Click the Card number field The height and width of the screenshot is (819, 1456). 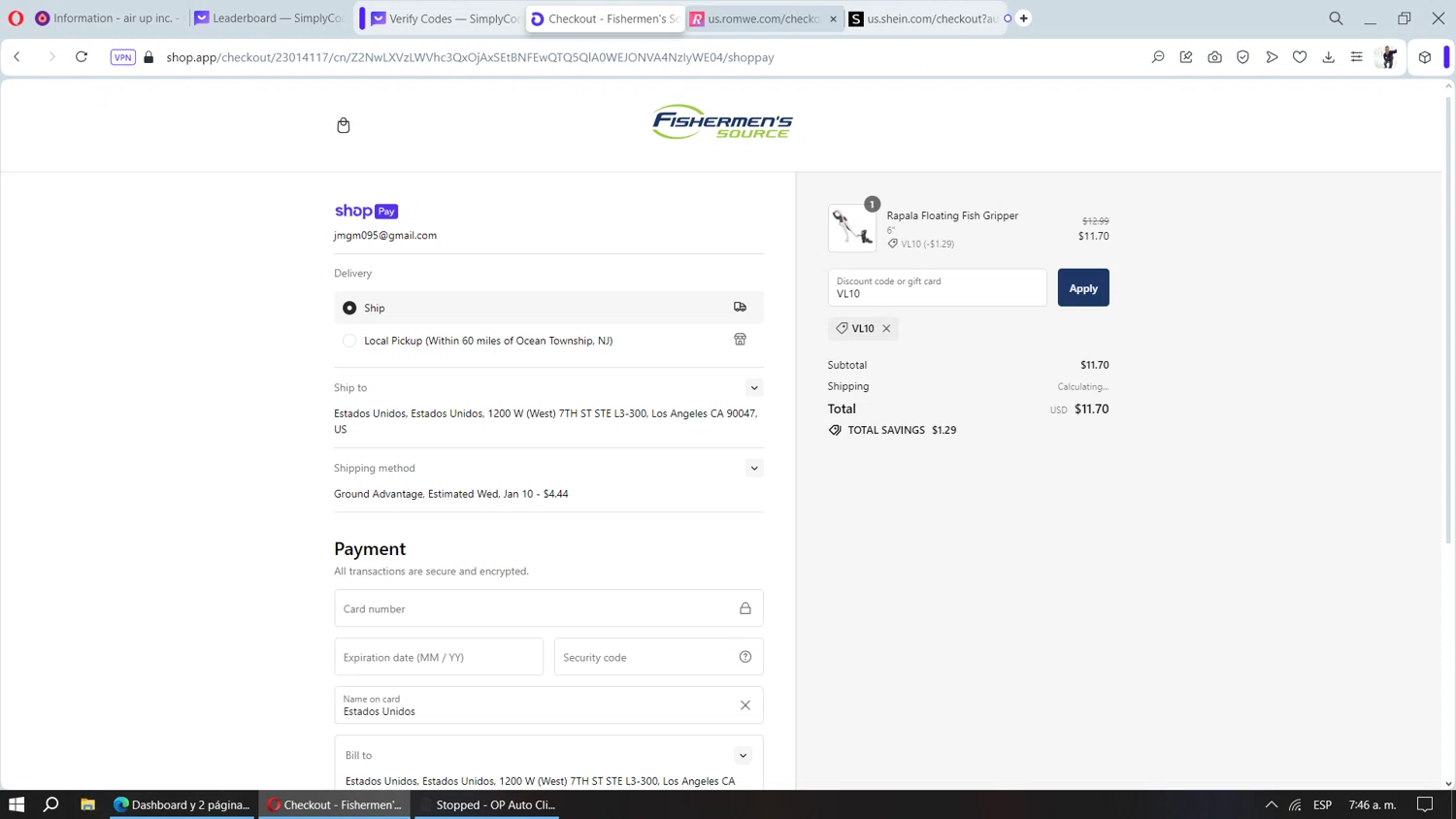(548, 608)
